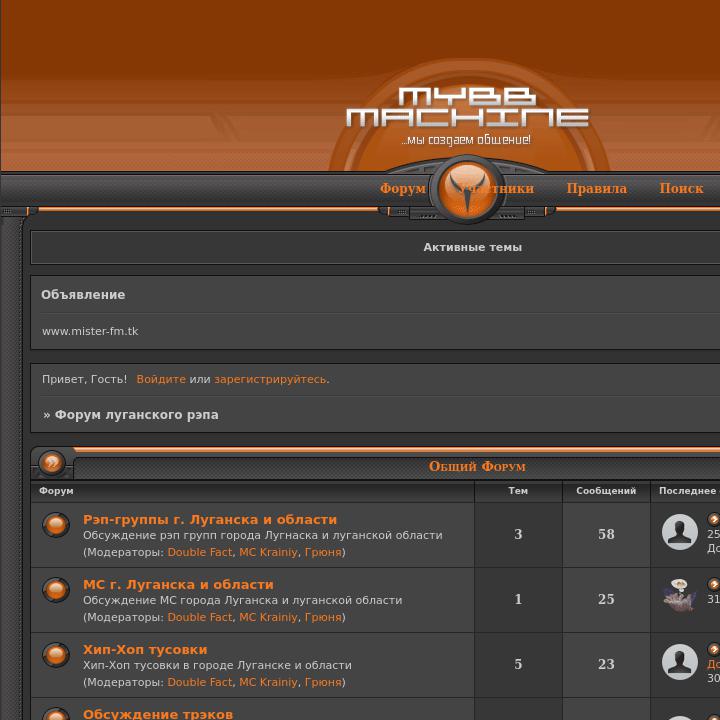
Task: Open last-post arrow icon in МС г. Луганска row
Action: [x=714, y=584]
